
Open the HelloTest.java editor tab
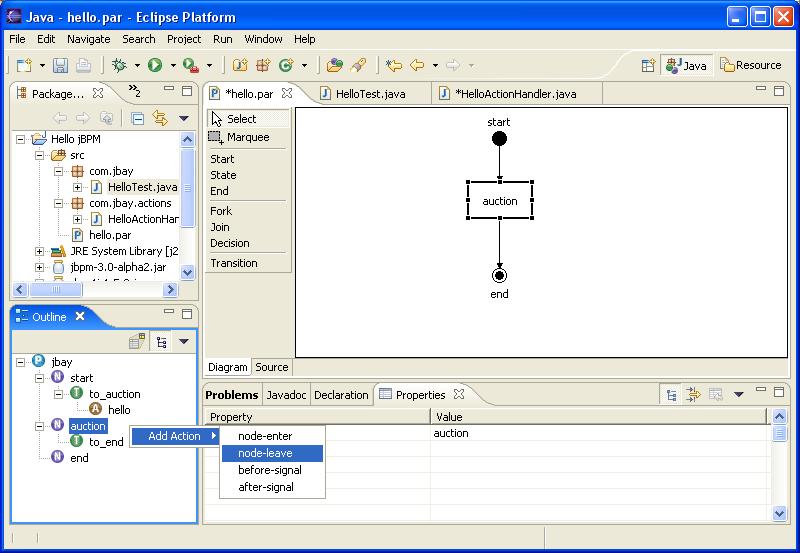pos(363,94)
